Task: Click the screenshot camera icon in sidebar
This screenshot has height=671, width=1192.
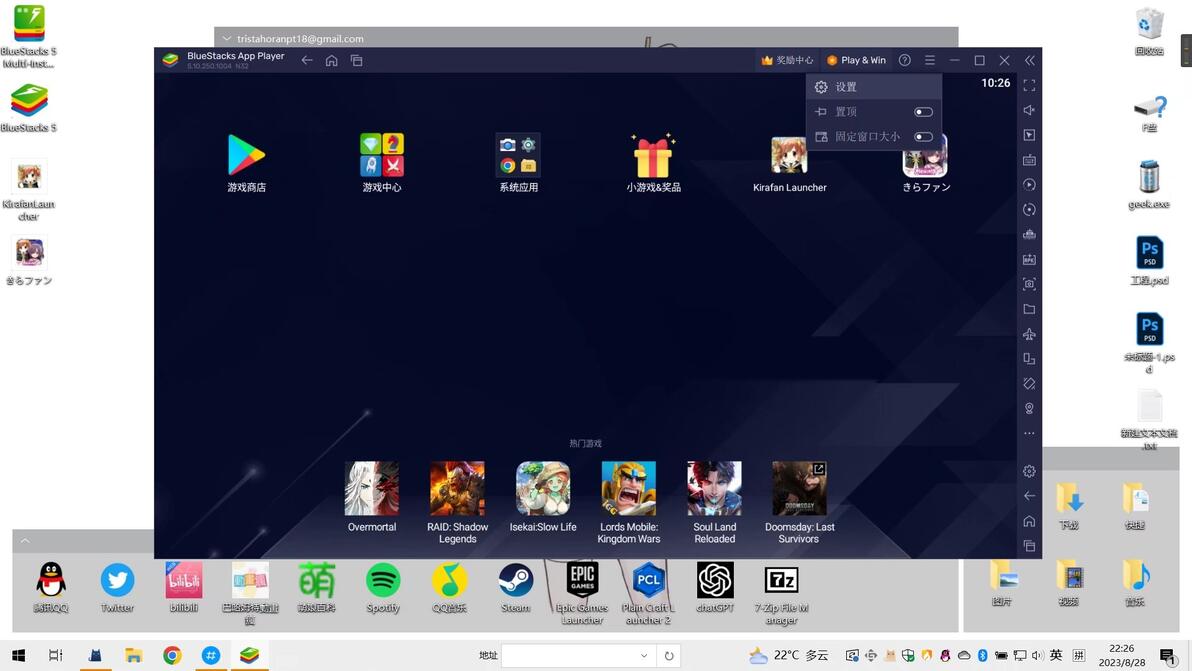Action: (1029, 283)
